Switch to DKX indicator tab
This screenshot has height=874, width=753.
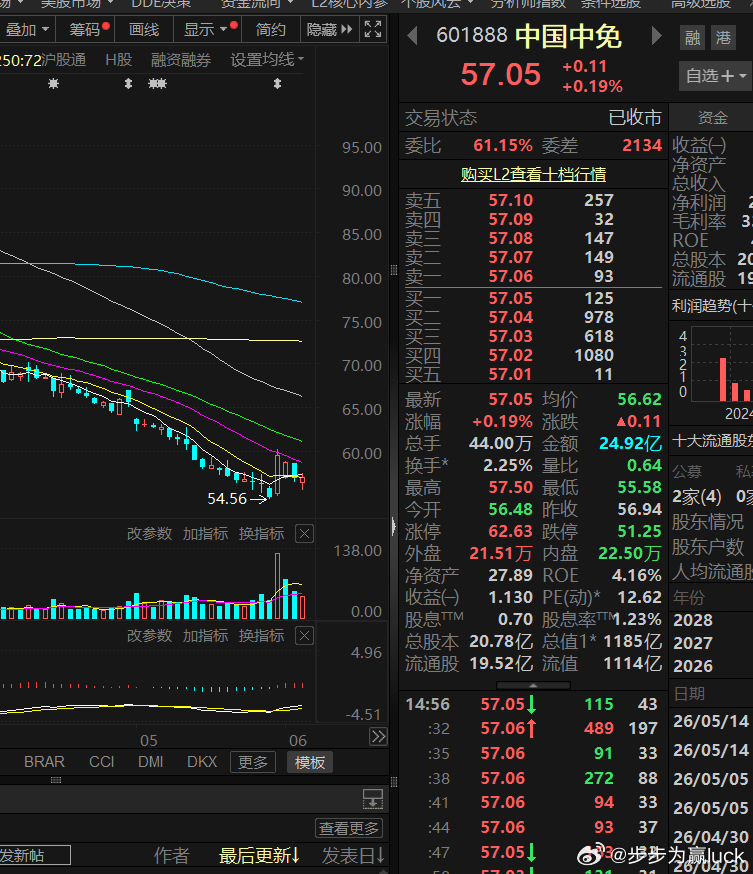point(202,762)
